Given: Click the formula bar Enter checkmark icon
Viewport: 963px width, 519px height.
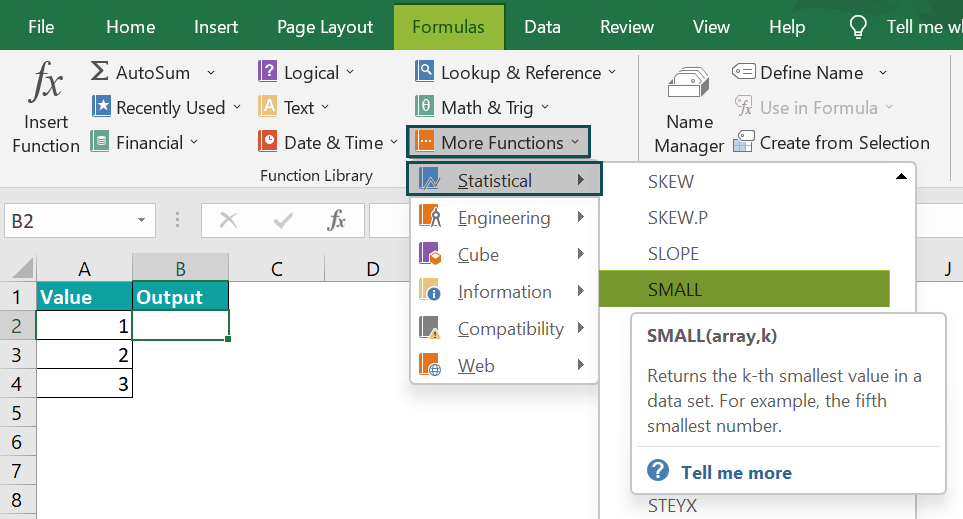Looking at the screenshot, I should tap(283, 220).
